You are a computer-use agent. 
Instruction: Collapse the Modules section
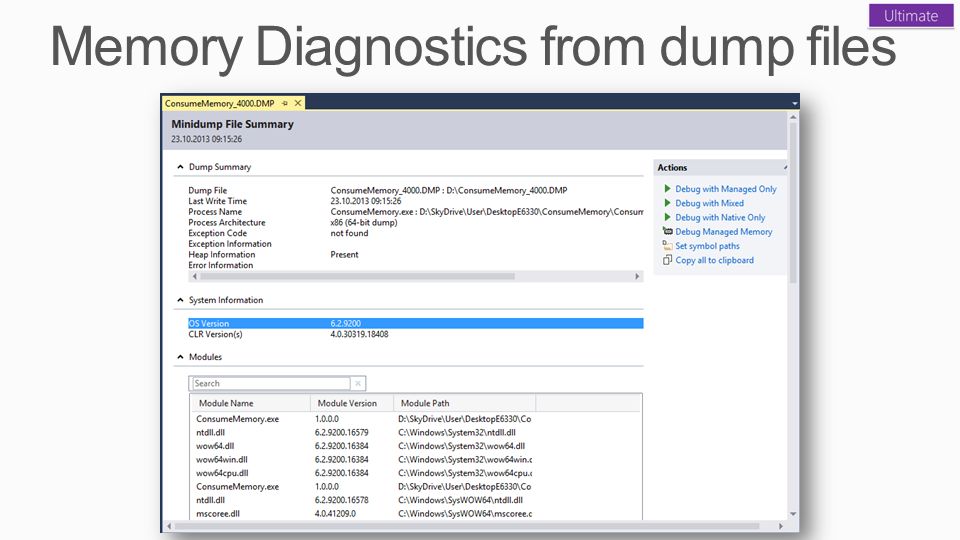click(x=180, y=357)
